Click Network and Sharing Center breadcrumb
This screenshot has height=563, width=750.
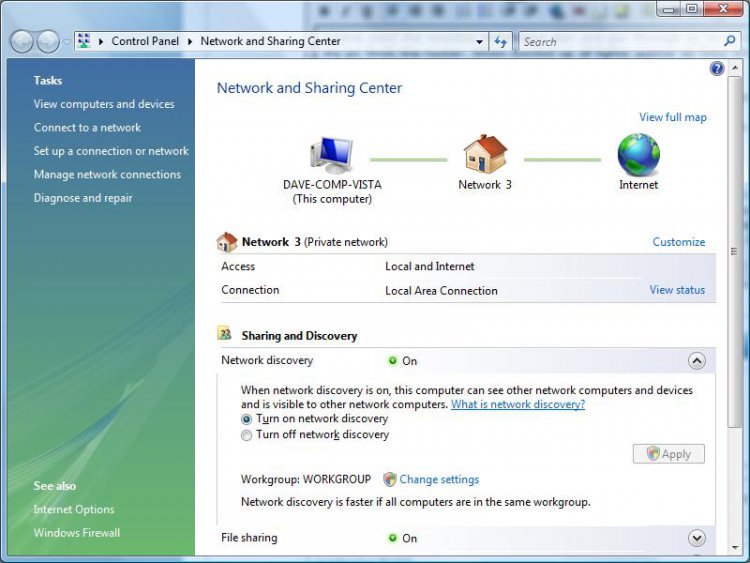click(x=270, y=41)
